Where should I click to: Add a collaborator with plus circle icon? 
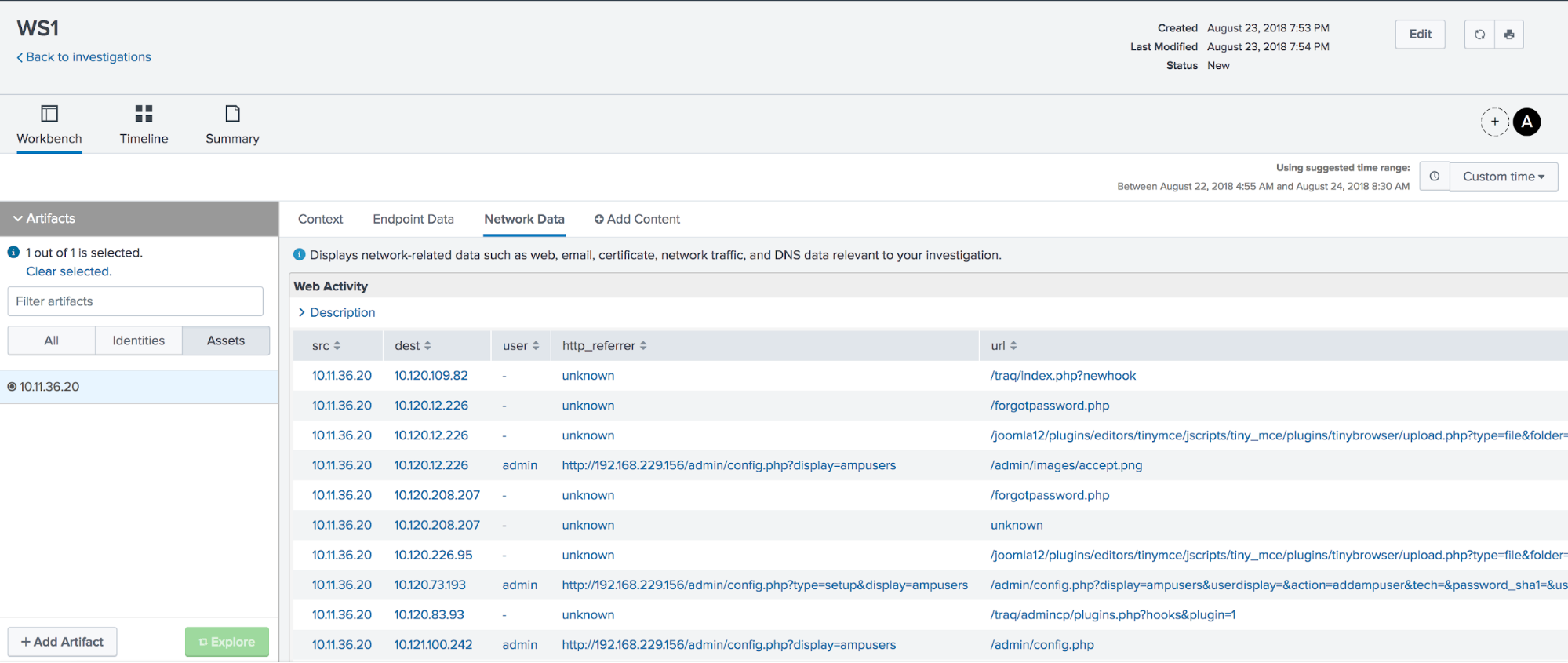(x=1495, y=122)
